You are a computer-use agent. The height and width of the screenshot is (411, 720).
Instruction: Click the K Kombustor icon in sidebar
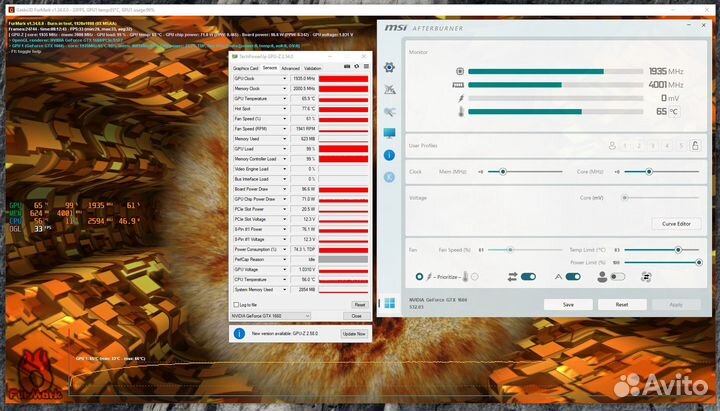click(390, 177)
